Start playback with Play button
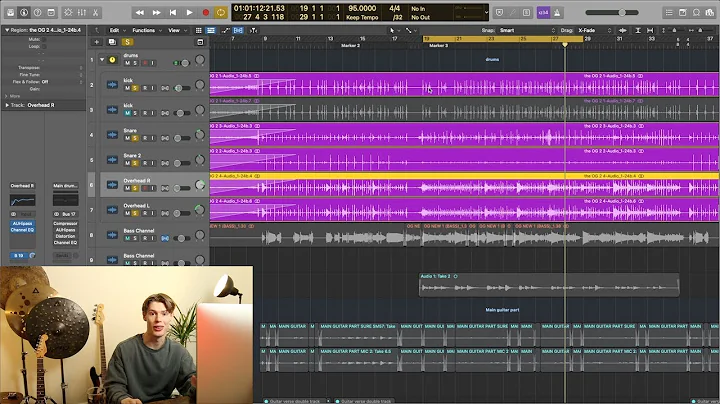 tap(189, 12)
